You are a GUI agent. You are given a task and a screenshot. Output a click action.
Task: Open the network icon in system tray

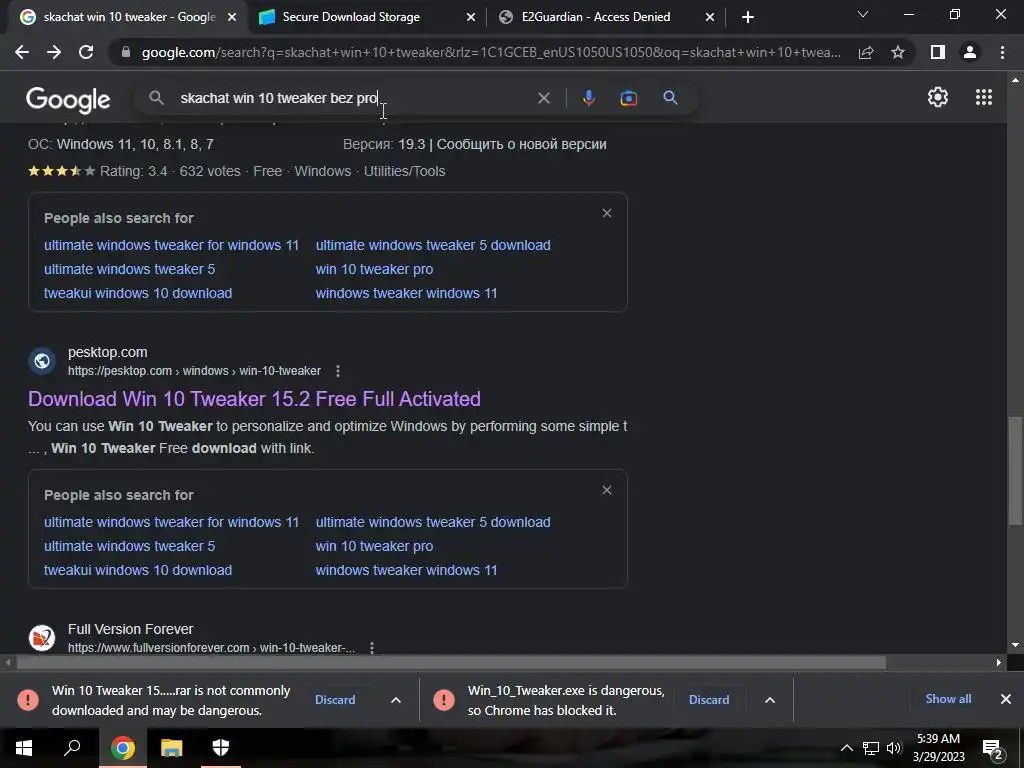tap(870, 748)
